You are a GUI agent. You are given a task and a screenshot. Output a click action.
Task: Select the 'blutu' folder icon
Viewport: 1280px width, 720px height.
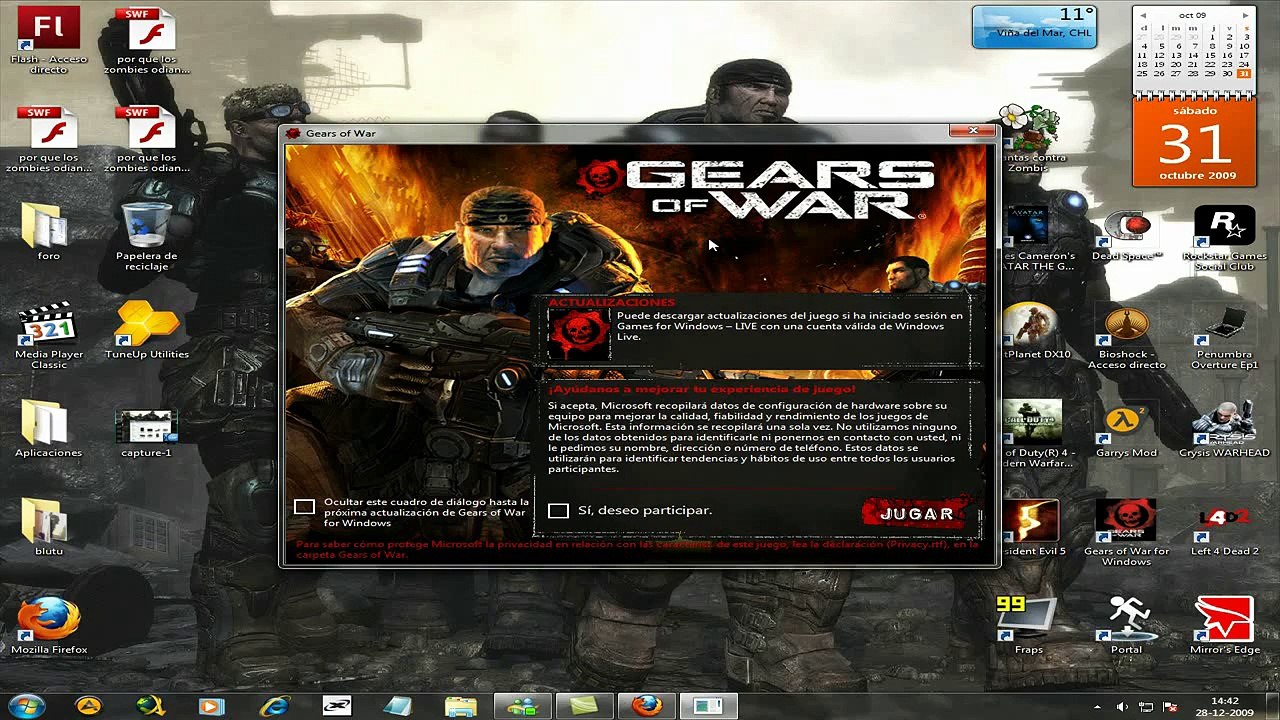point(49,527)
